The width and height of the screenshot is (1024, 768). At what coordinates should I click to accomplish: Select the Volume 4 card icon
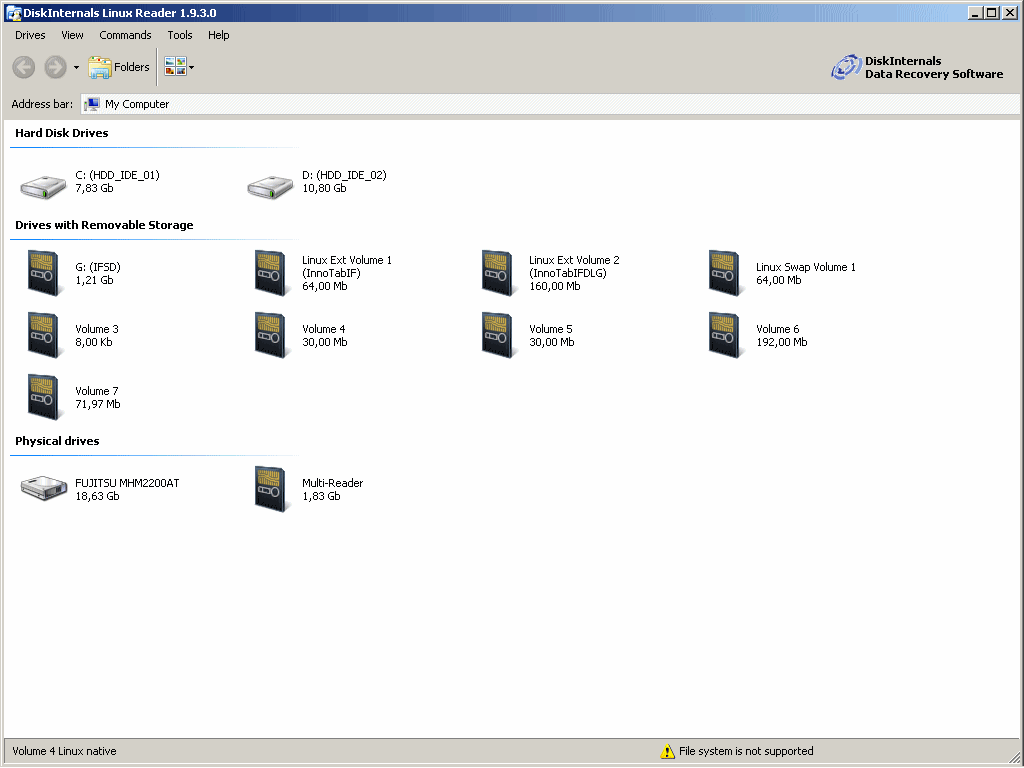click(x=271, y=335)
